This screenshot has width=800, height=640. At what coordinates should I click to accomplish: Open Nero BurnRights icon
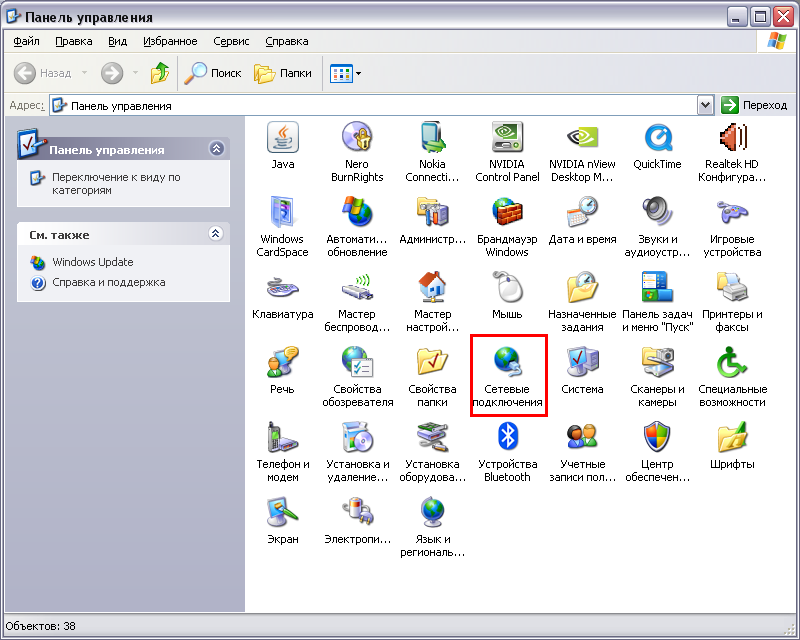click(357, 137)
